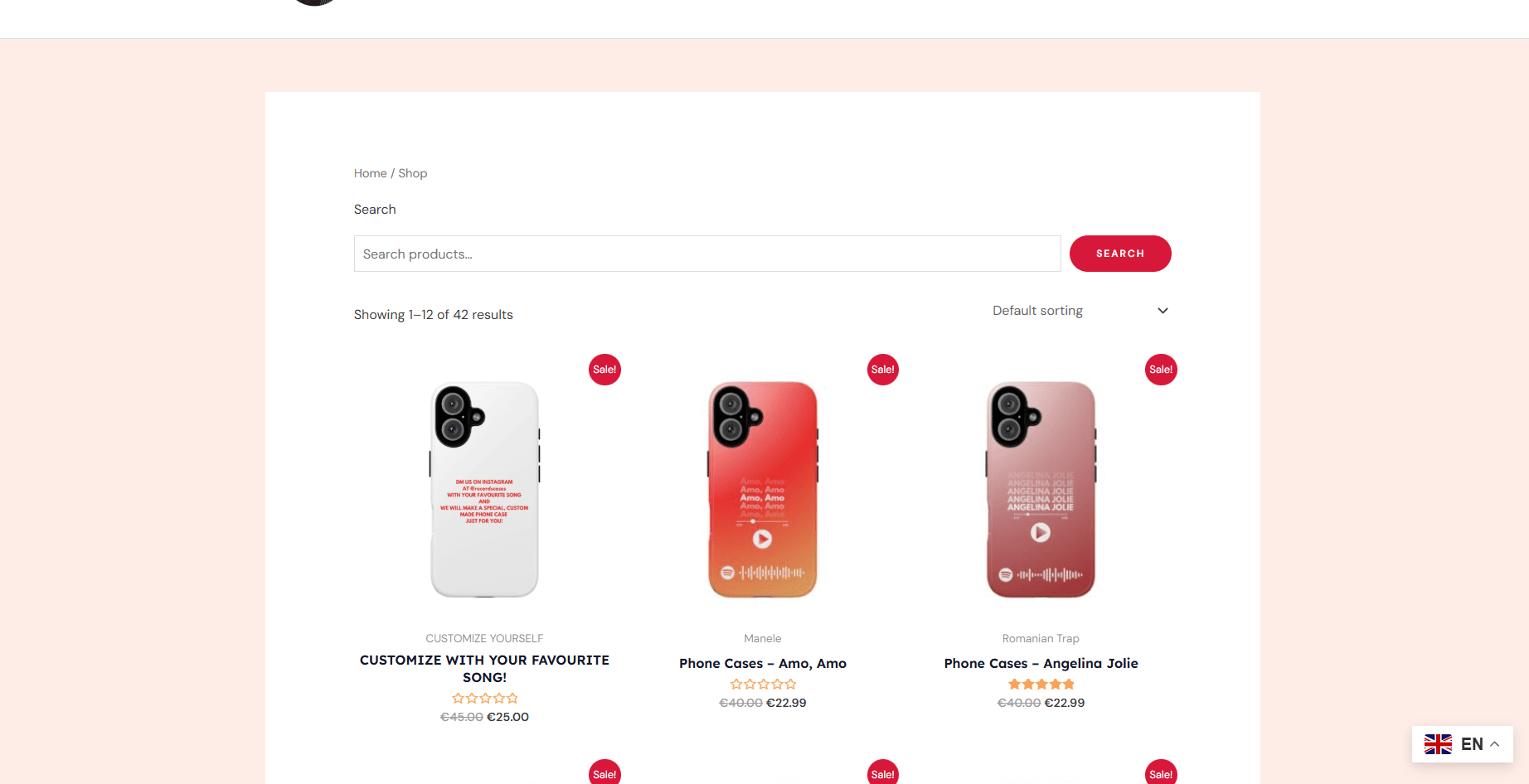Expand the EN language switcher chevron
Screen dimensions: 1529x784
pos(1495,744)
